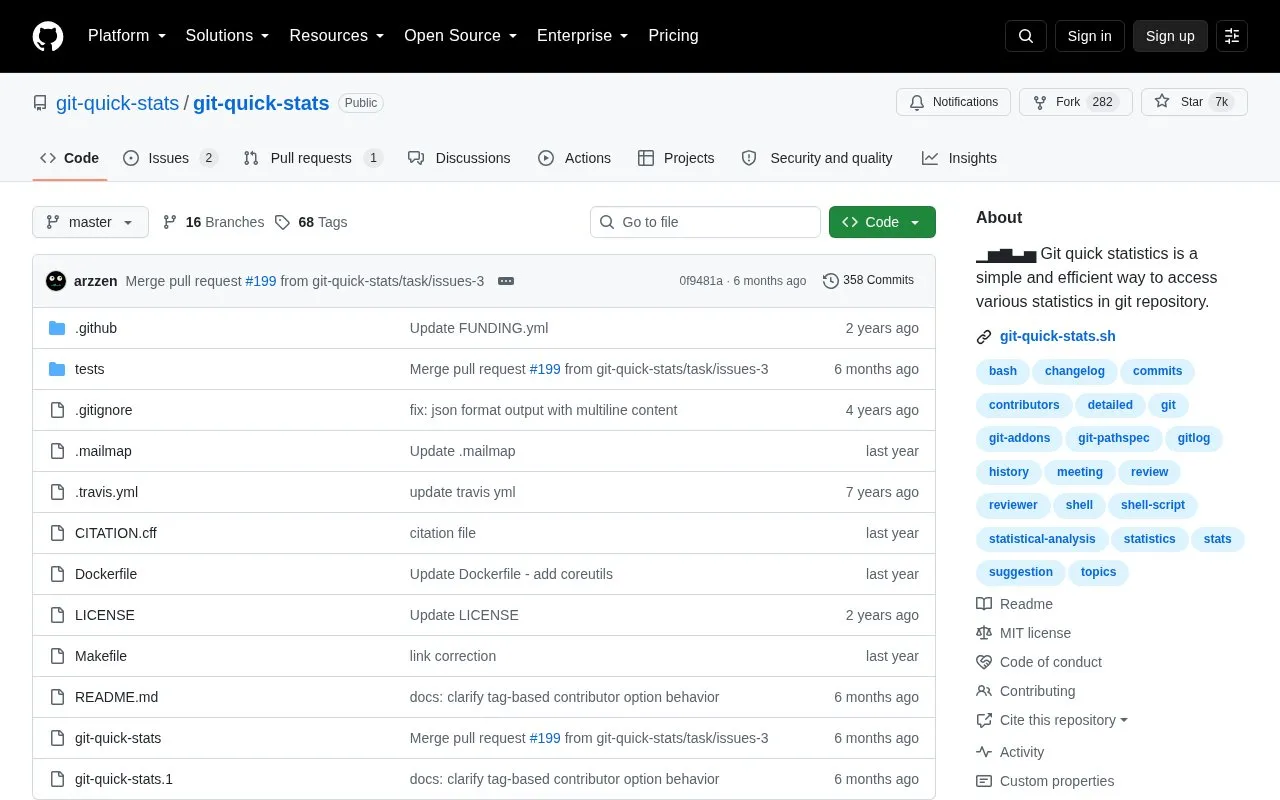This screenshot has width=1280, height=800.
Task: Open the git-quick-stats.sh website link
Action: 1057,336
